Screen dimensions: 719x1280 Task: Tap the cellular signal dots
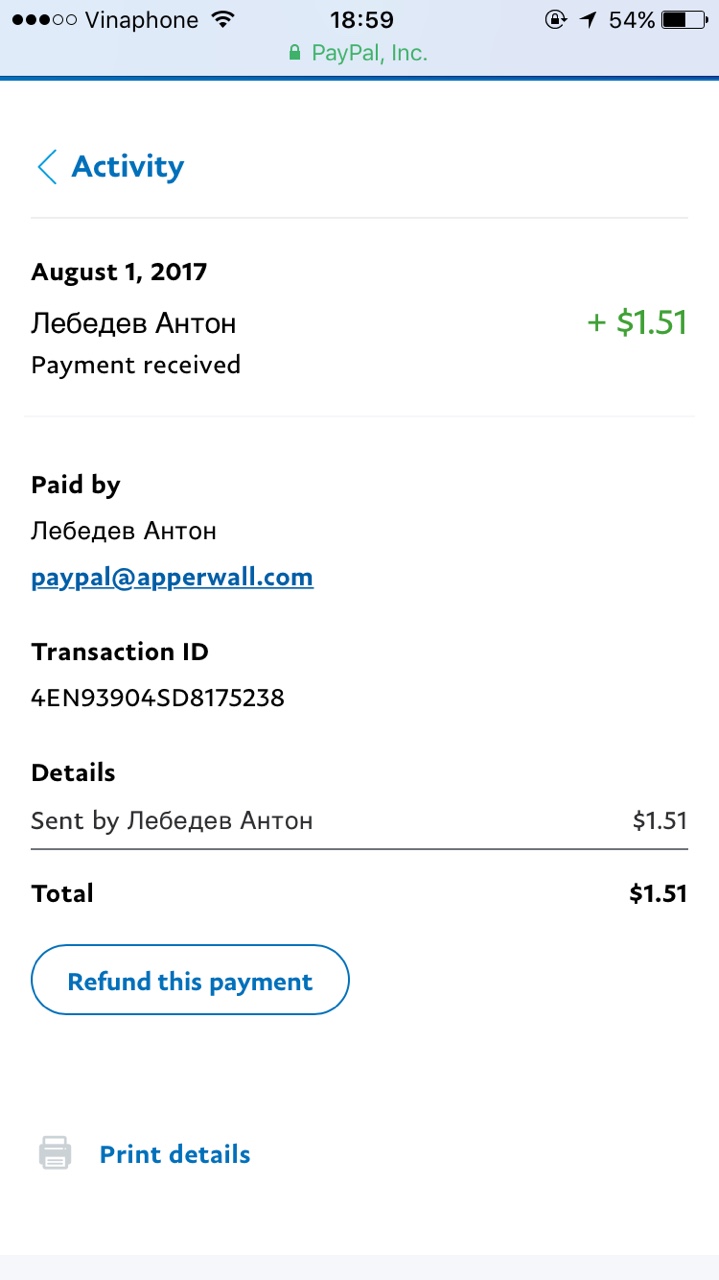pyautogui.click(x=44, y=20)
